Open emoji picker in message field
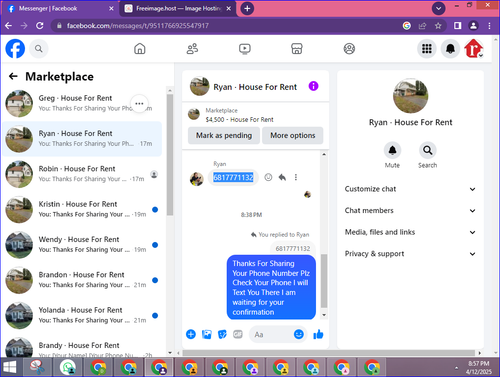500x377 pixels. [x=299, y=334]
